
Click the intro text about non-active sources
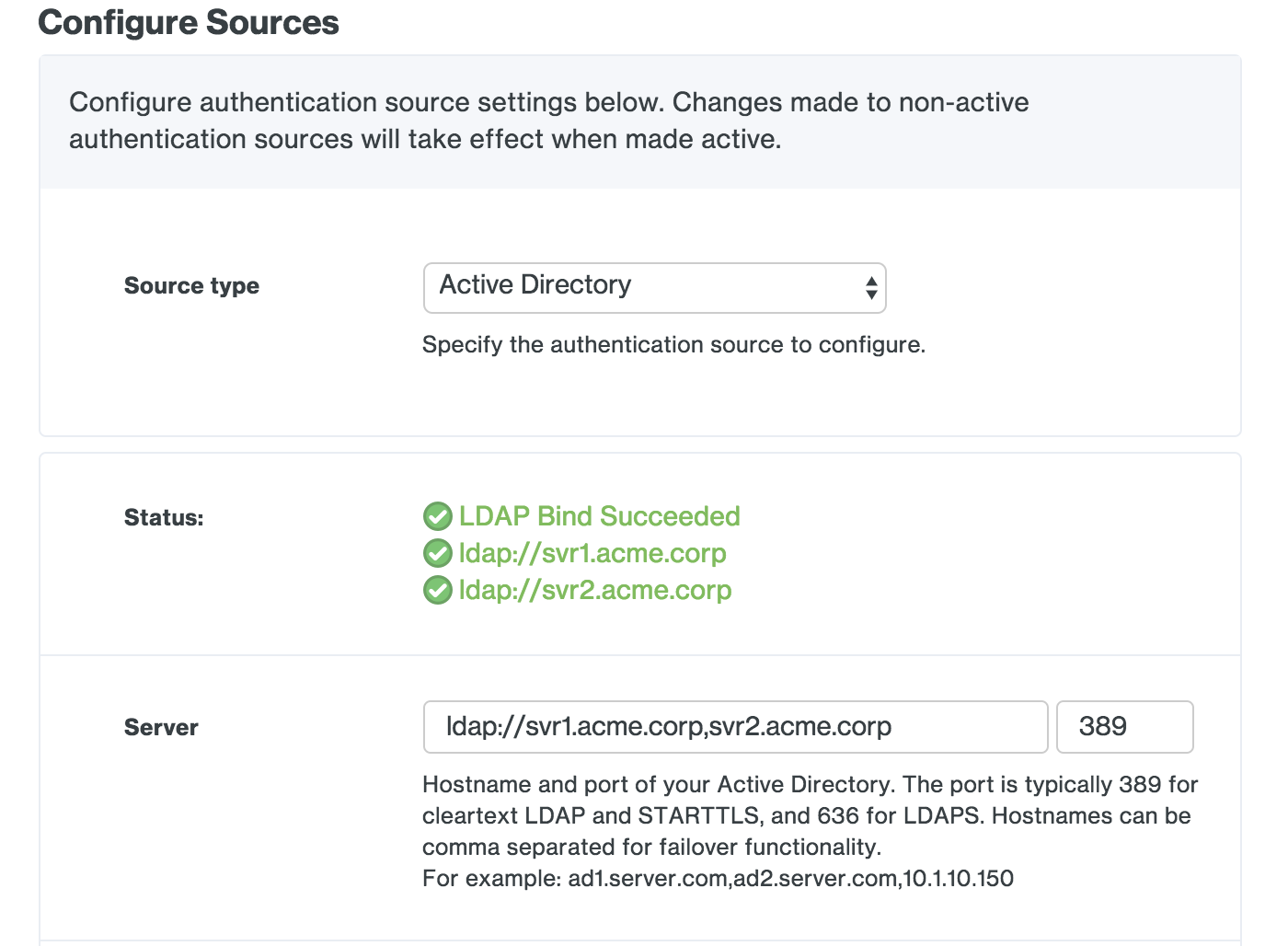pos(548,121)
